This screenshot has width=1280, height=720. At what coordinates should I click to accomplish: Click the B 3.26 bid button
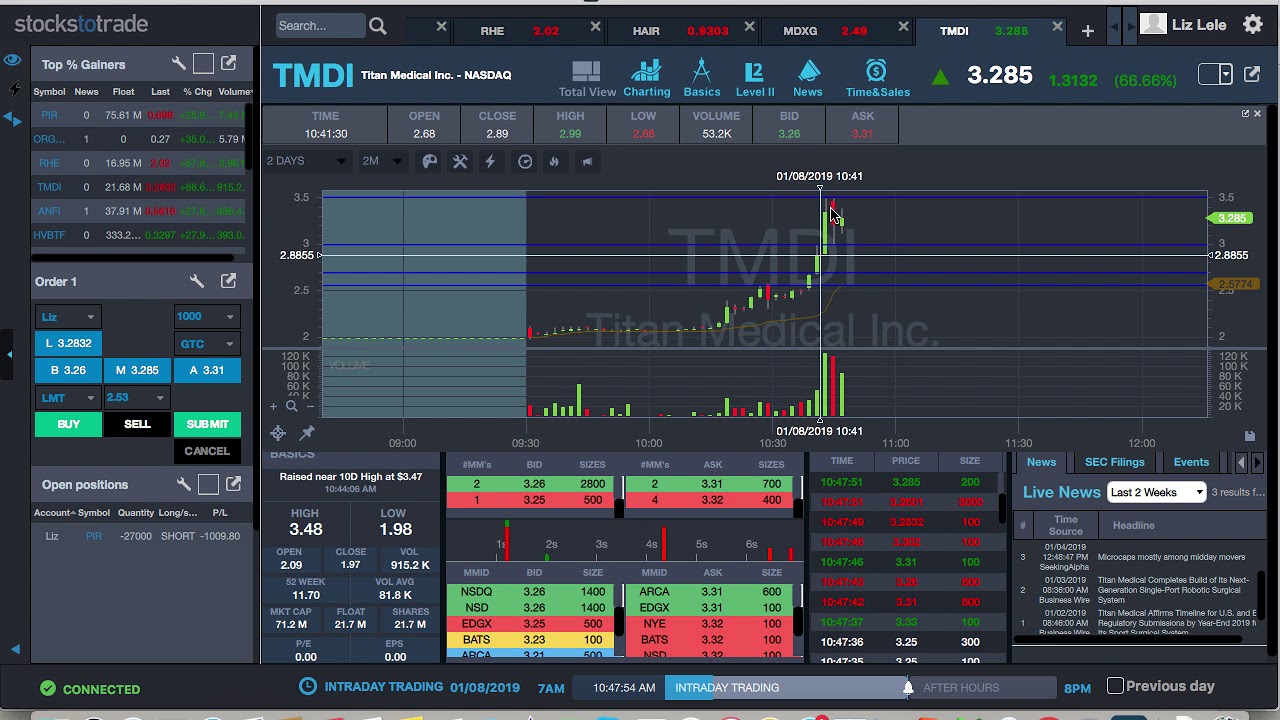click(68, 370)
